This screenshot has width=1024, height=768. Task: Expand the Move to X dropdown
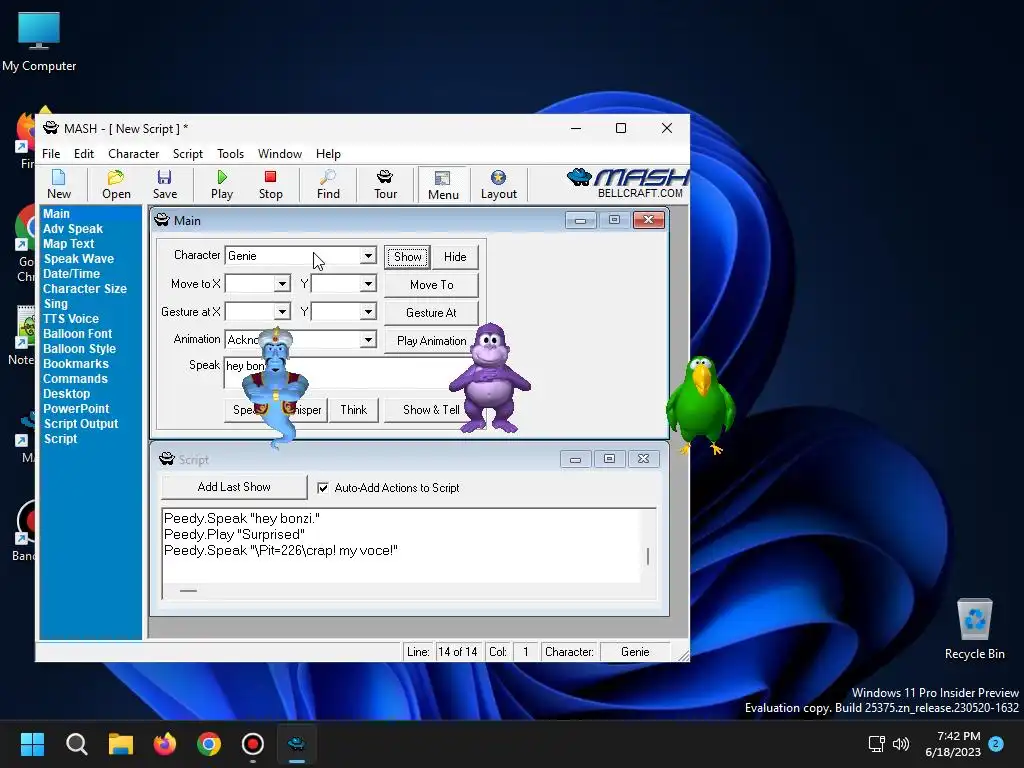point(282,283)
